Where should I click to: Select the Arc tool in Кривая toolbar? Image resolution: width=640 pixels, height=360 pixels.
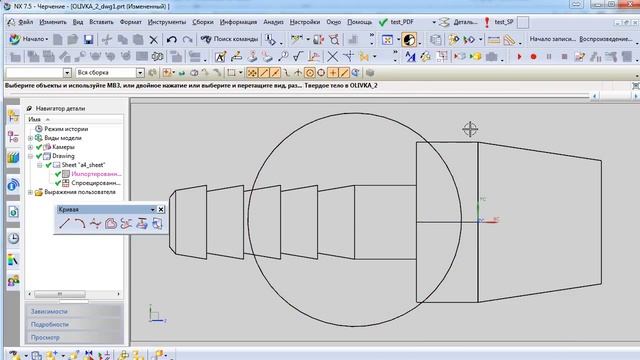point(80,223)
